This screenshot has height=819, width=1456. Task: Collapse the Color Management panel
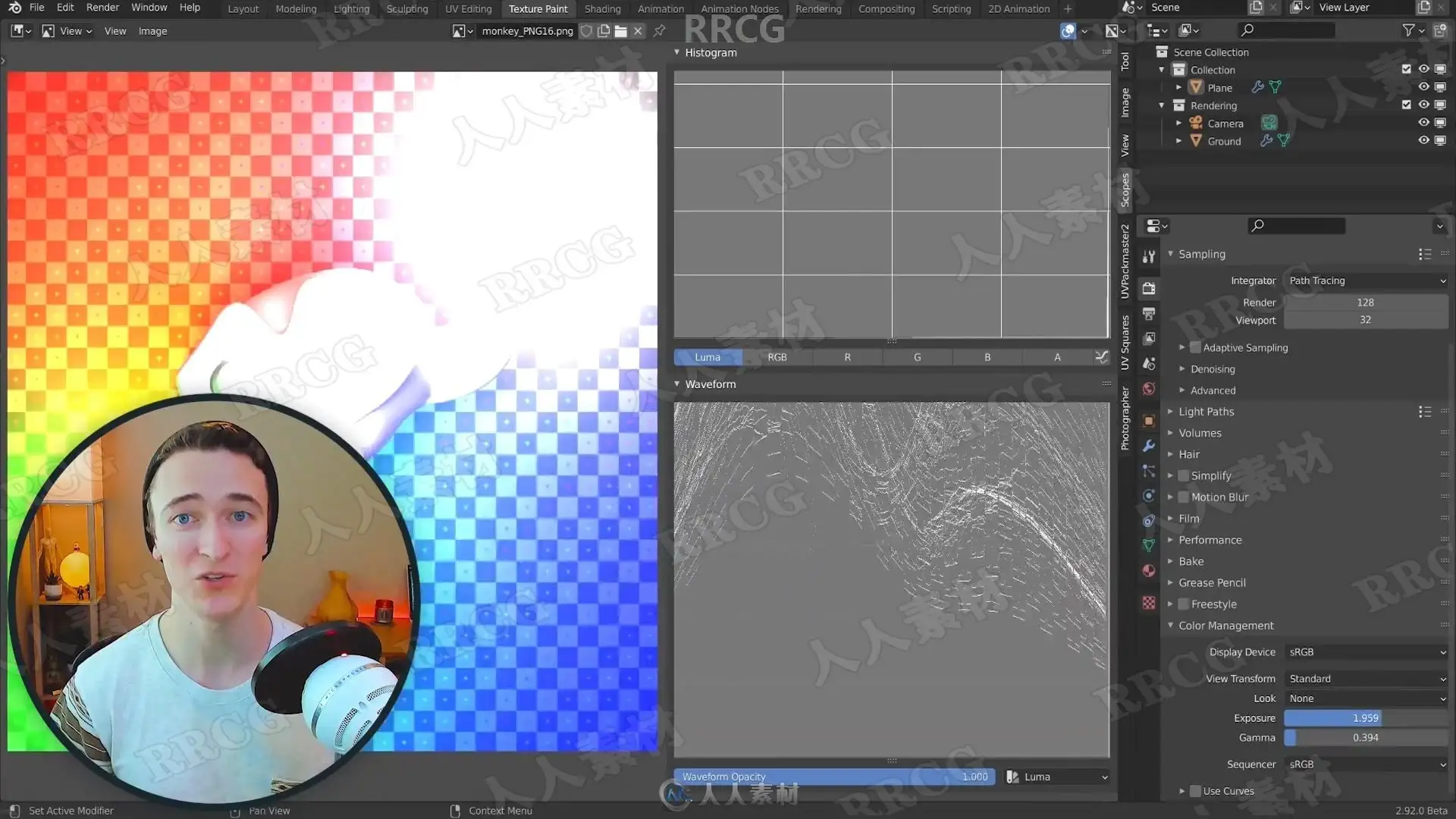[1225, 626]
